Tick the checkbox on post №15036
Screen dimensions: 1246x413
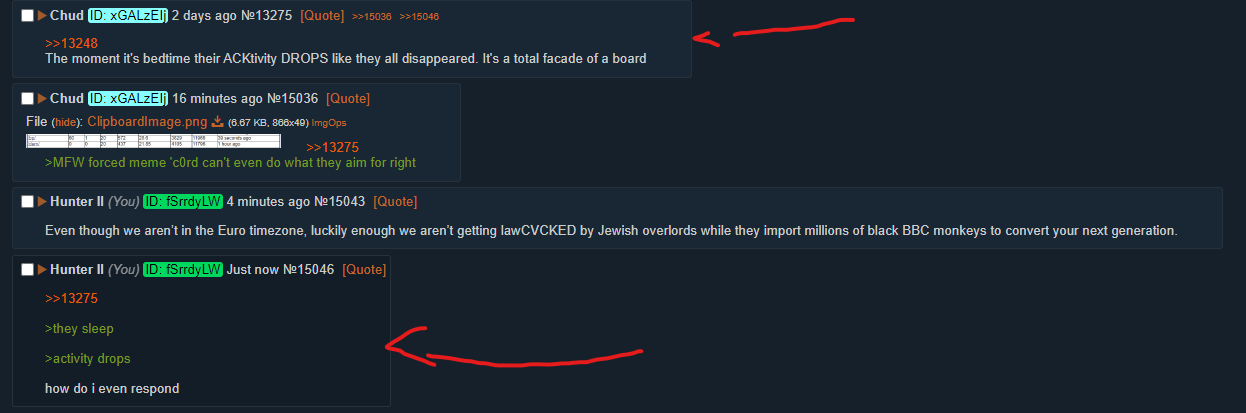click(28, 99)
